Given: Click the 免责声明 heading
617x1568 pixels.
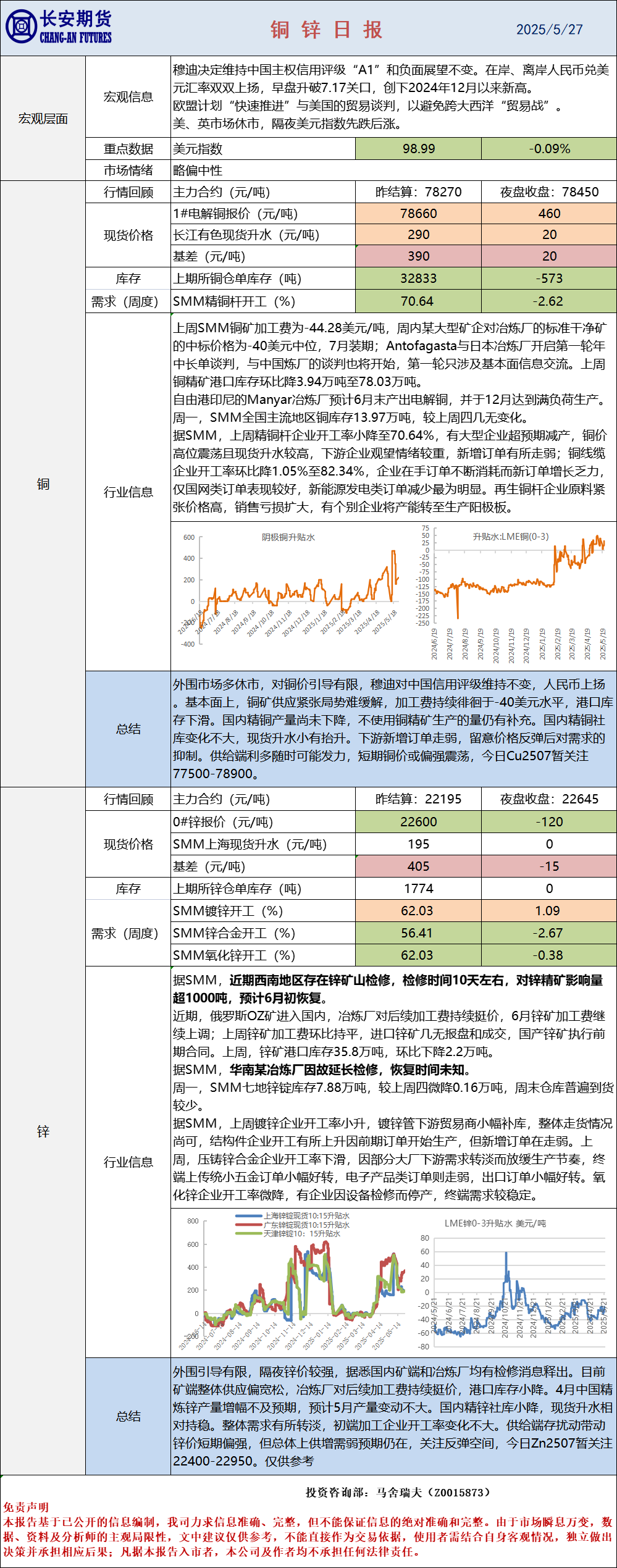Looking at the screenshot, I should pyautogui.click(x=26, y=1507).
